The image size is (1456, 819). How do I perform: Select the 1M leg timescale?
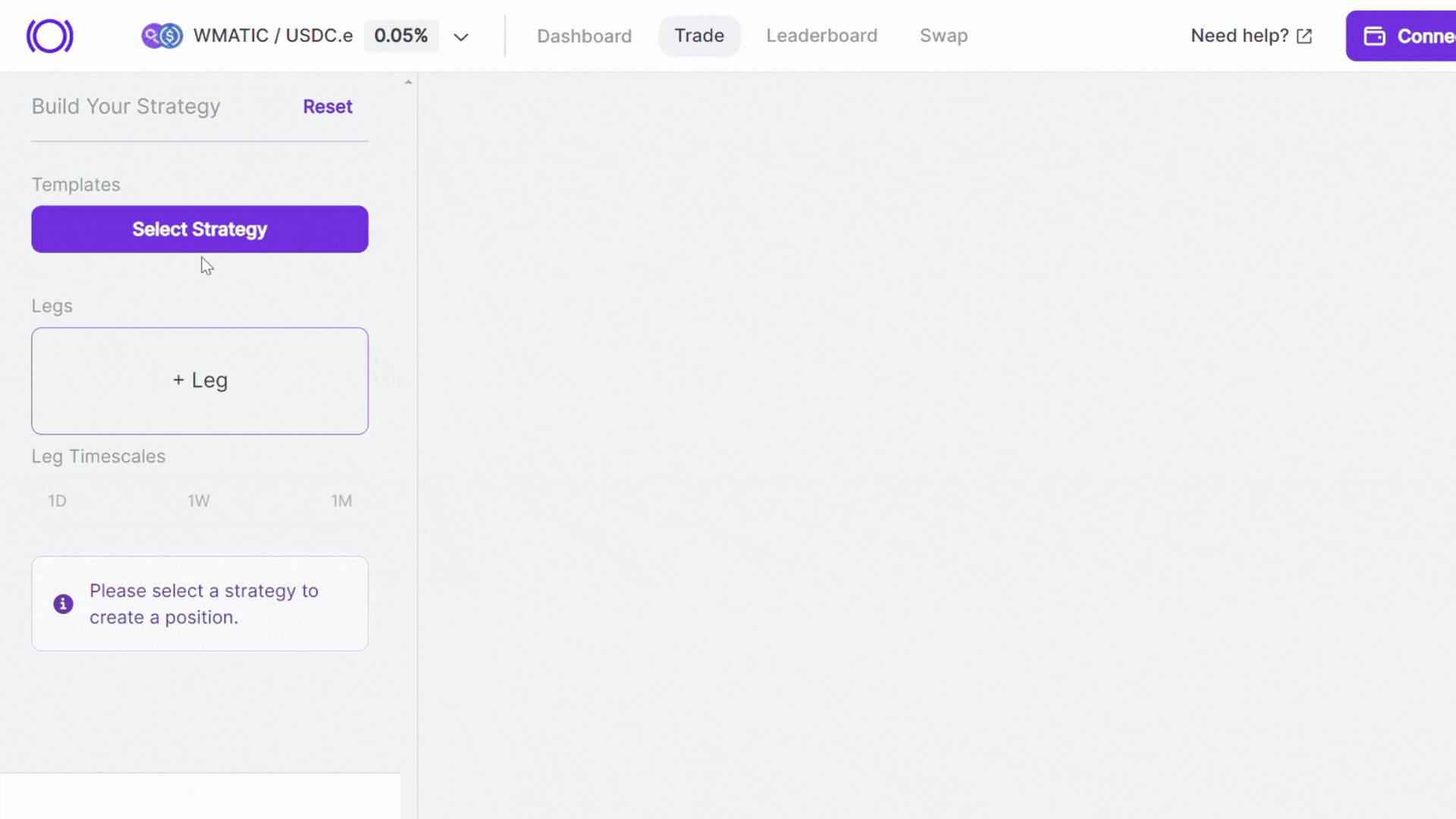coord(341,500)
